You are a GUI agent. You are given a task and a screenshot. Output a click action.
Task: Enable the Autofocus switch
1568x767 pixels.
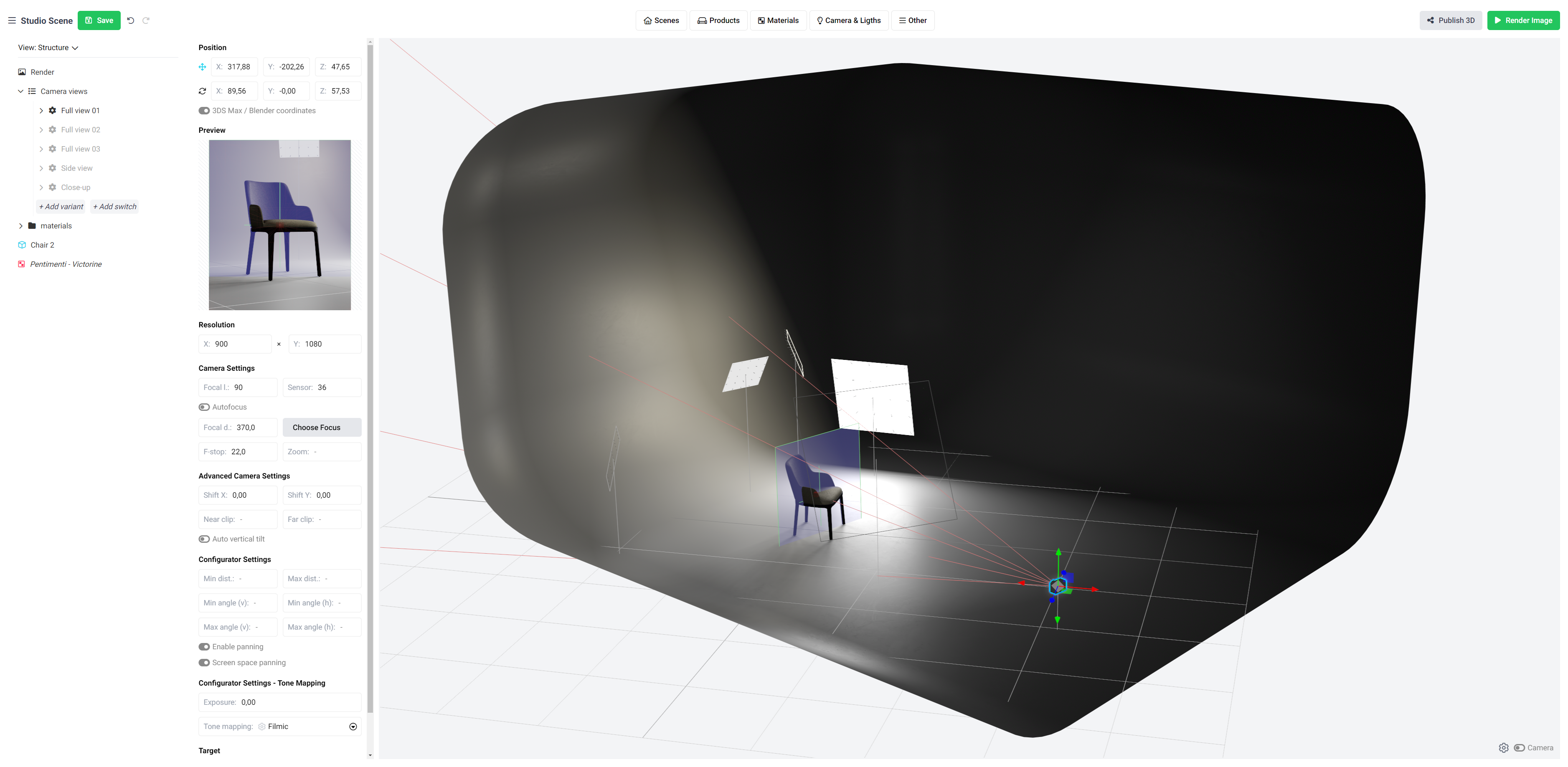[x=204, y=407]
